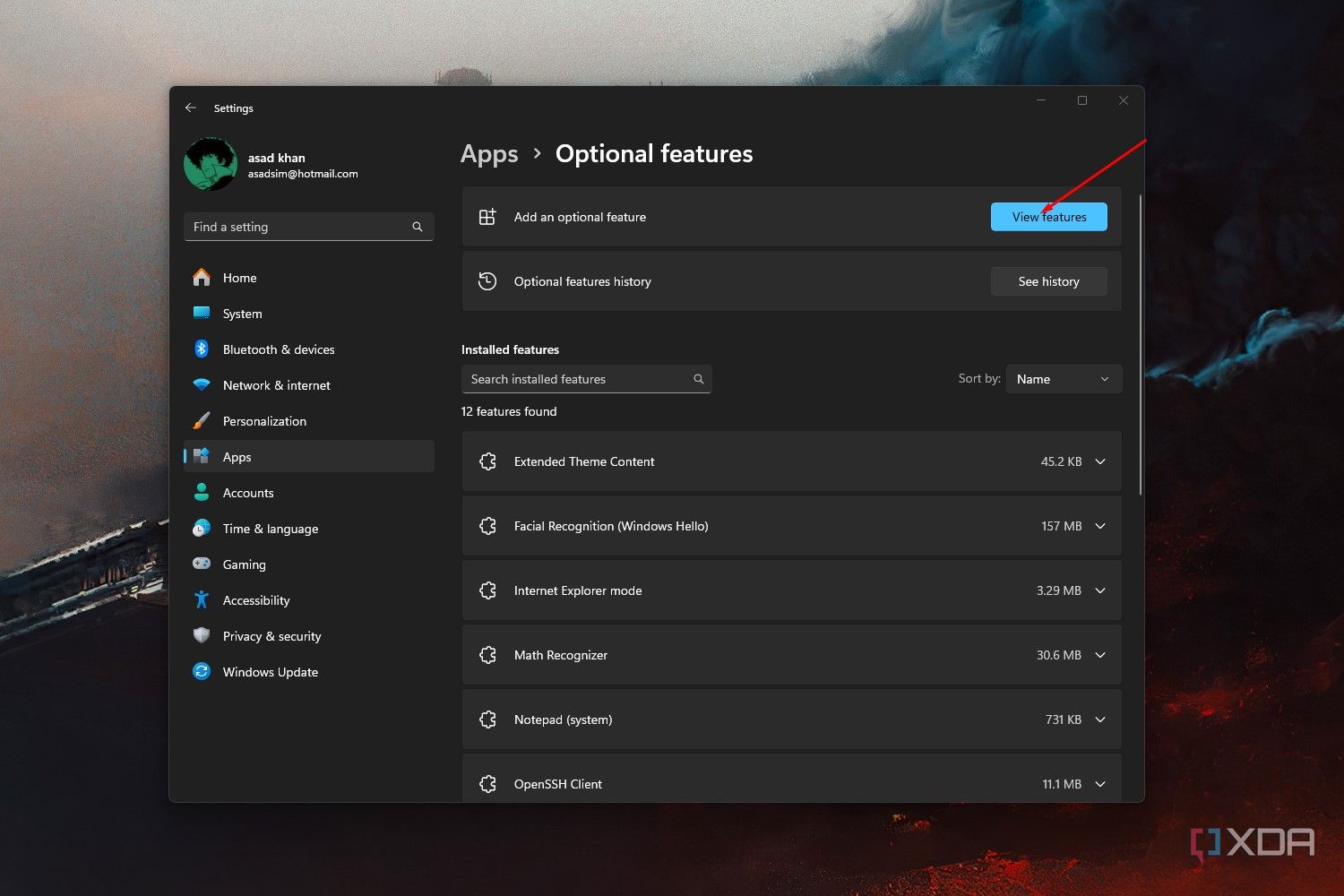This screenshot has width=1344, height=896.
Task: Click the Accounts person icon
Action: coord(202,493)
